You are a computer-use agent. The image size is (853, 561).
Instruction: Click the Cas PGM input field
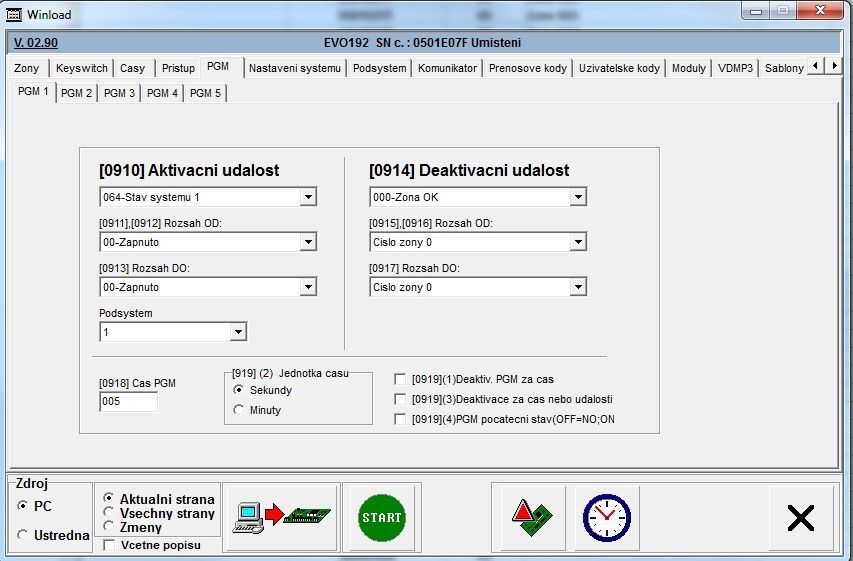[x=128, y=402]
